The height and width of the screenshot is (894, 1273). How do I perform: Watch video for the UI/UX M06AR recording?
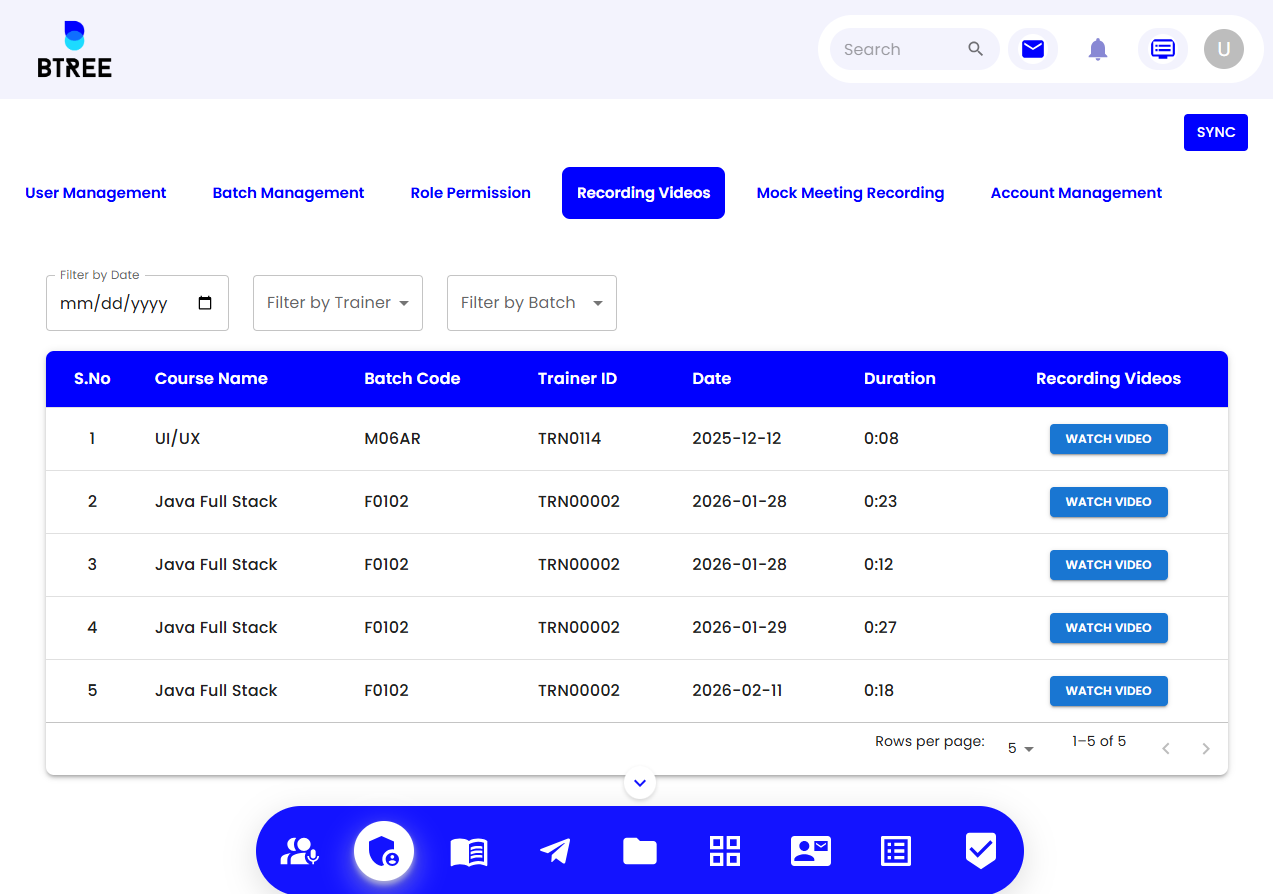(x=1108, y=439)
